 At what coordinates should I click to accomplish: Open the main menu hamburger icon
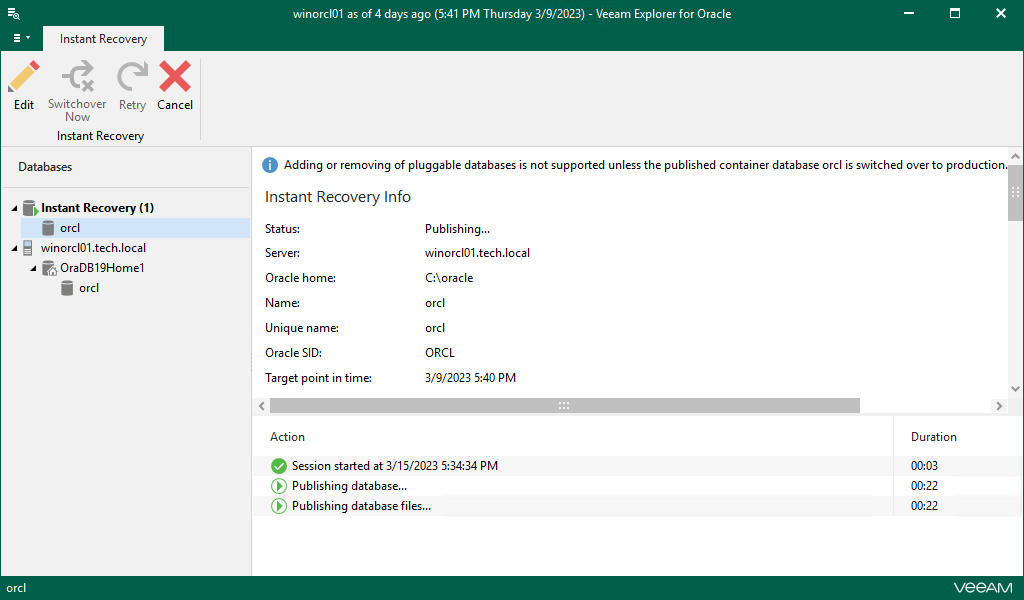21,39
